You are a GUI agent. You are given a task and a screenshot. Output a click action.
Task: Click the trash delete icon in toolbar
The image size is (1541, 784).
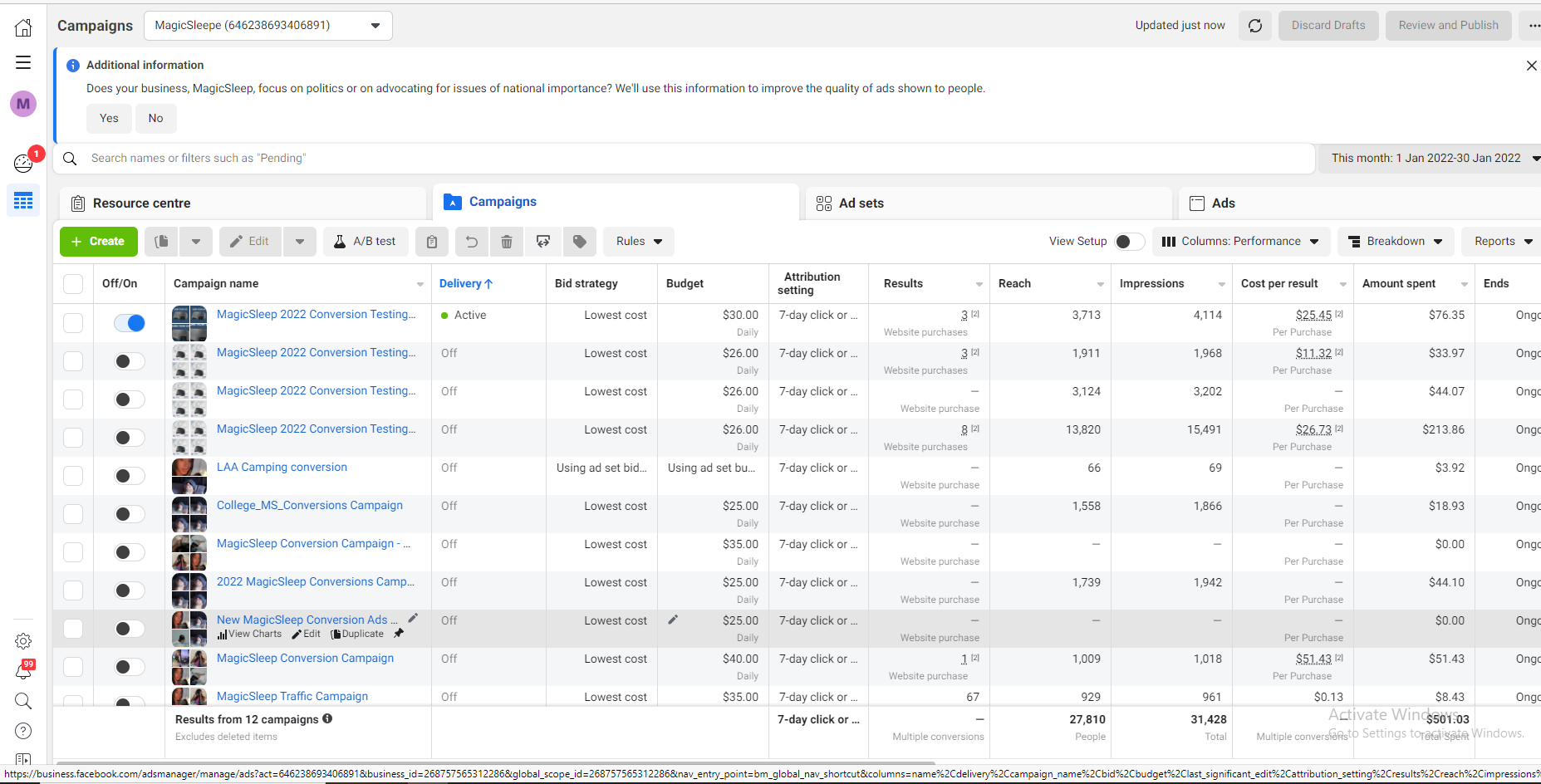(x=507, y=242)
